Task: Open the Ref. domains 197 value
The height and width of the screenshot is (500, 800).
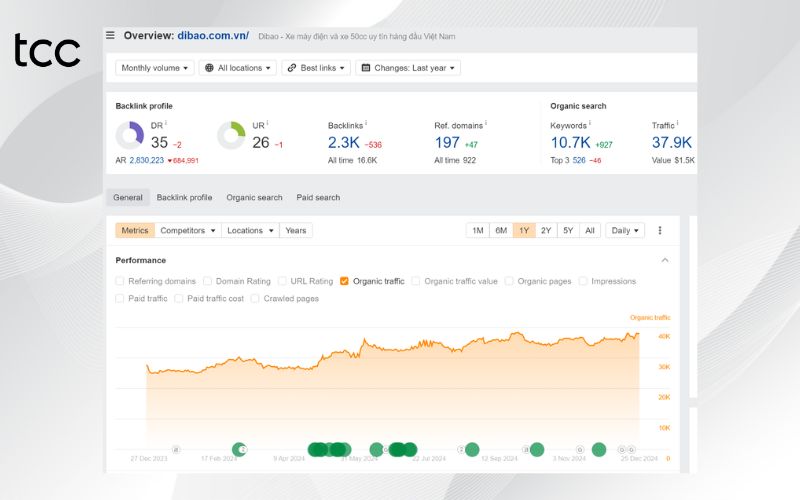Action: pyautogui.click(x=447, y=142)
